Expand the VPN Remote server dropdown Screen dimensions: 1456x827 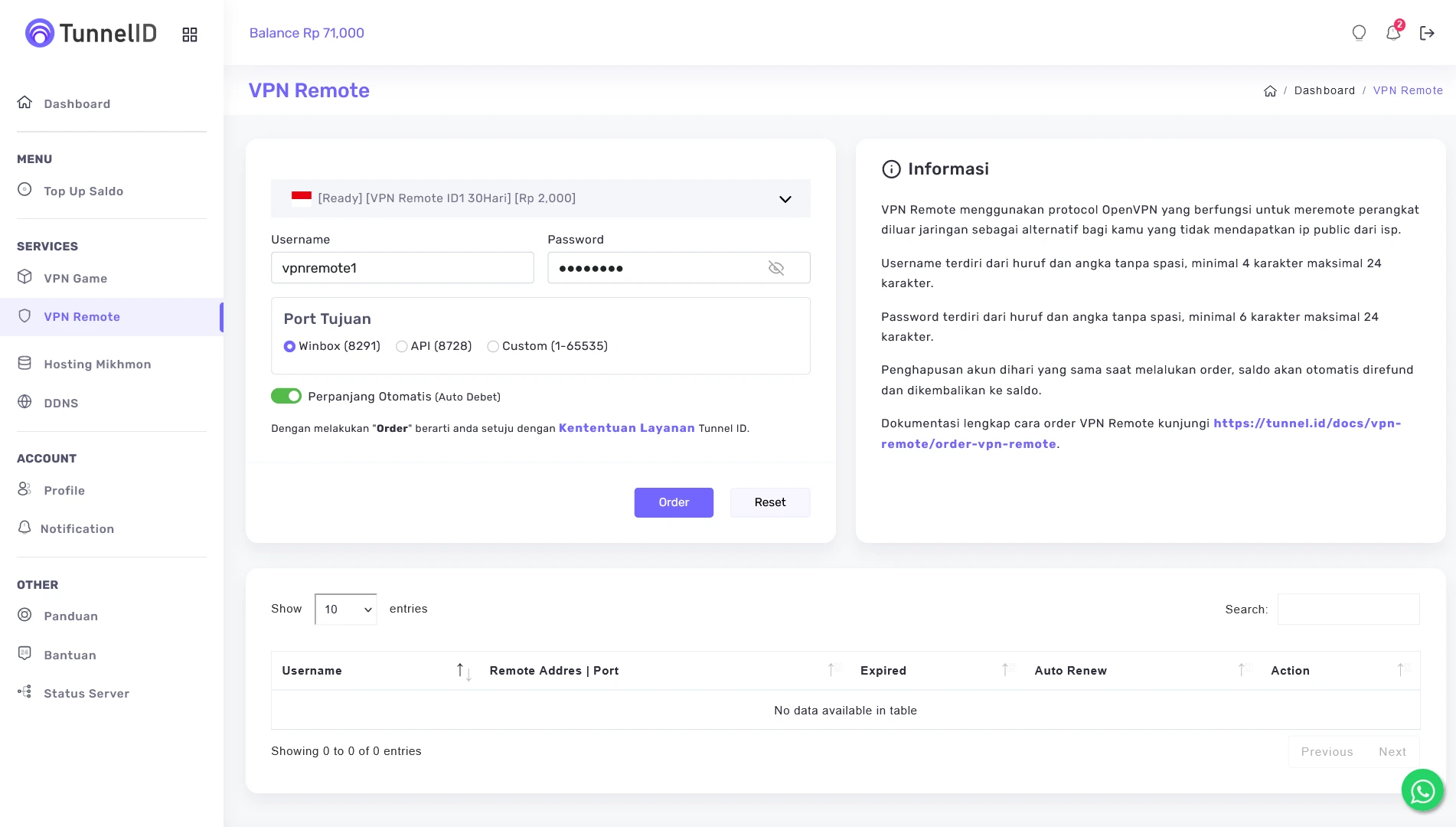[540, 198]
